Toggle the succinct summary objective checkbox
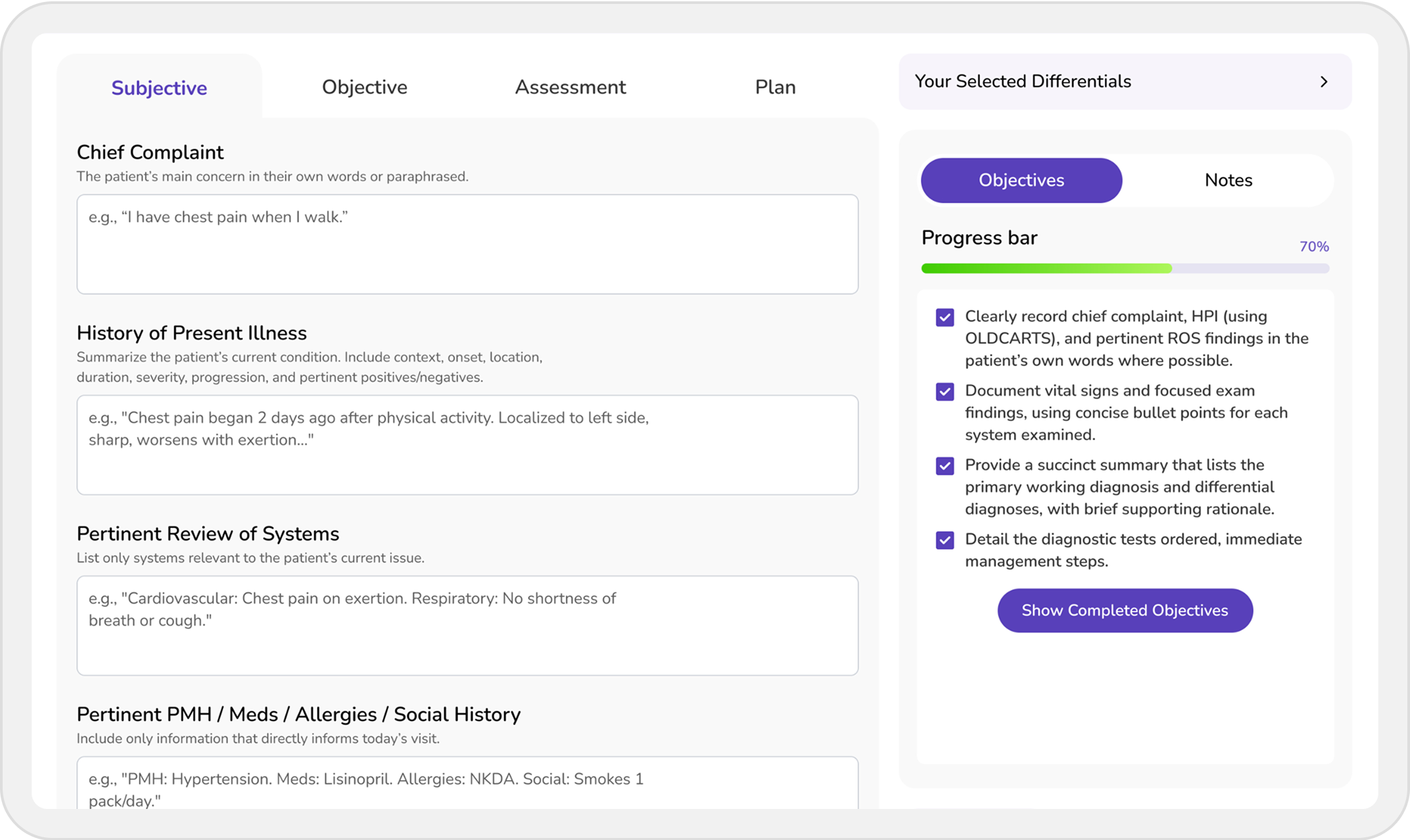Viewport: 1410px width, 840px height. (945, 466)
